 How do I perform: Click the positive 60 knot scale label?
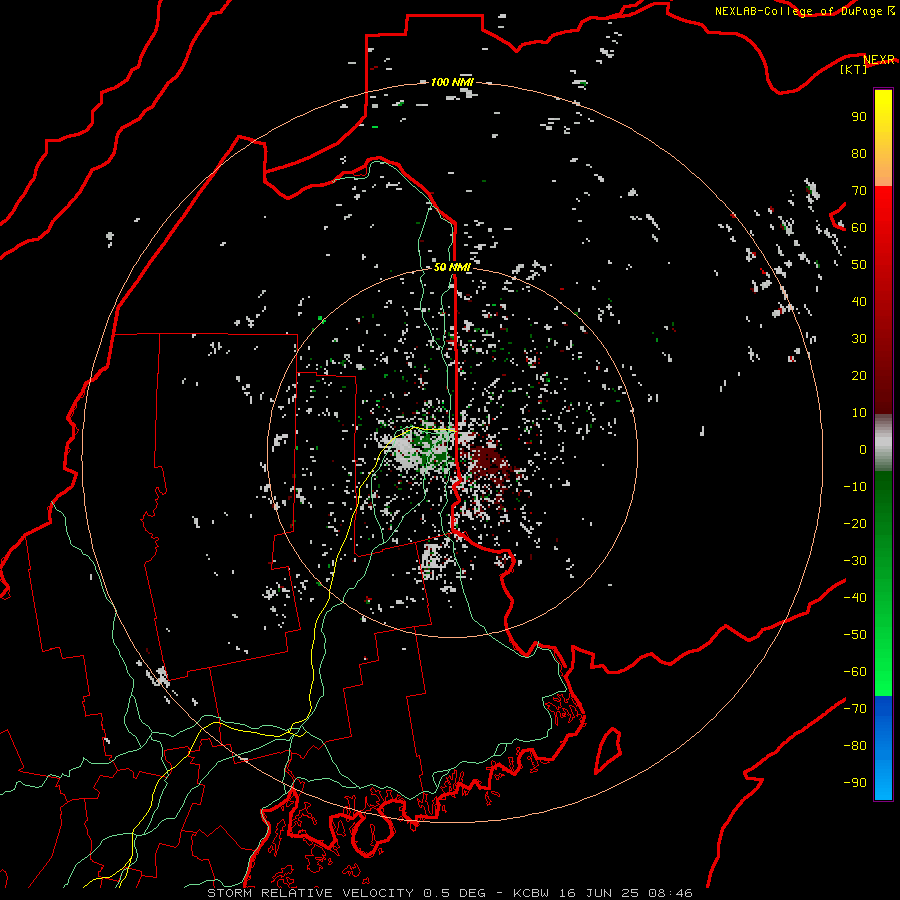[x=859, y=228]
